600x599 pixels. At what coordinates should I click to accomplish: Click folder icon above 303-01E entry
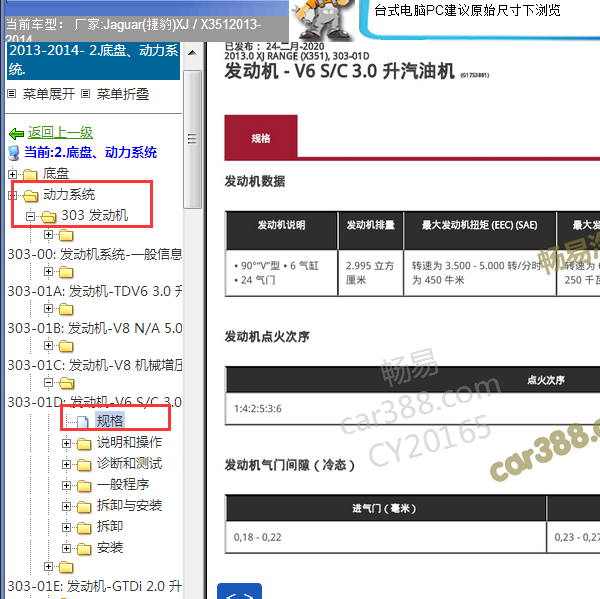pyautogui.click(x=66, y=567)
